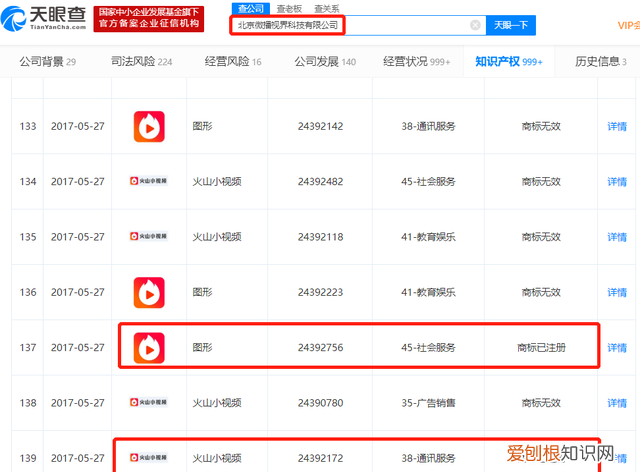Open the flame logo thumbnail in row 136
Screen dimensions: 640x472
pyautogui.click(x=149, y=292)
